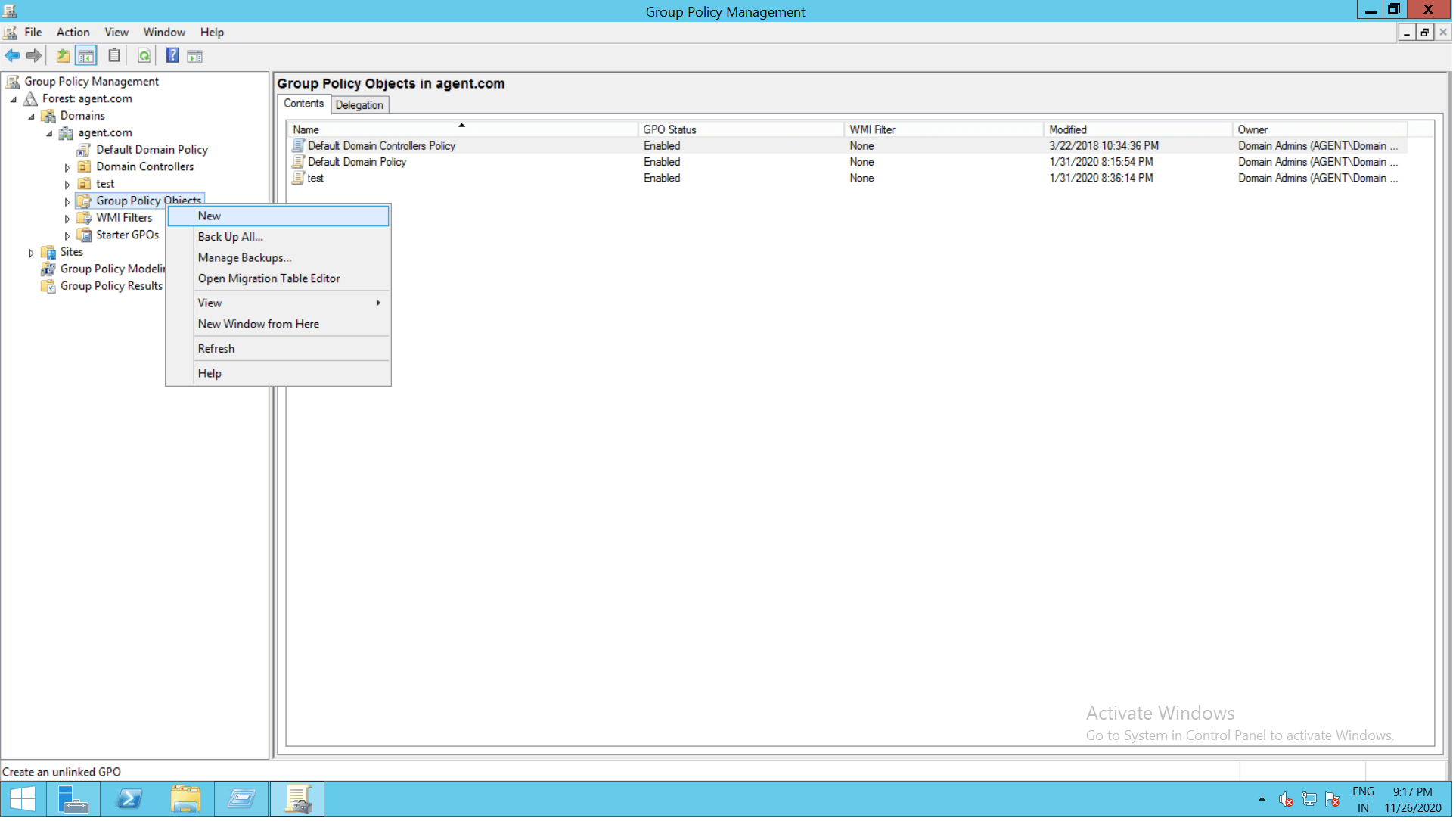Select Starter GPOs in the tree
1456x821 pixels.
127,236
